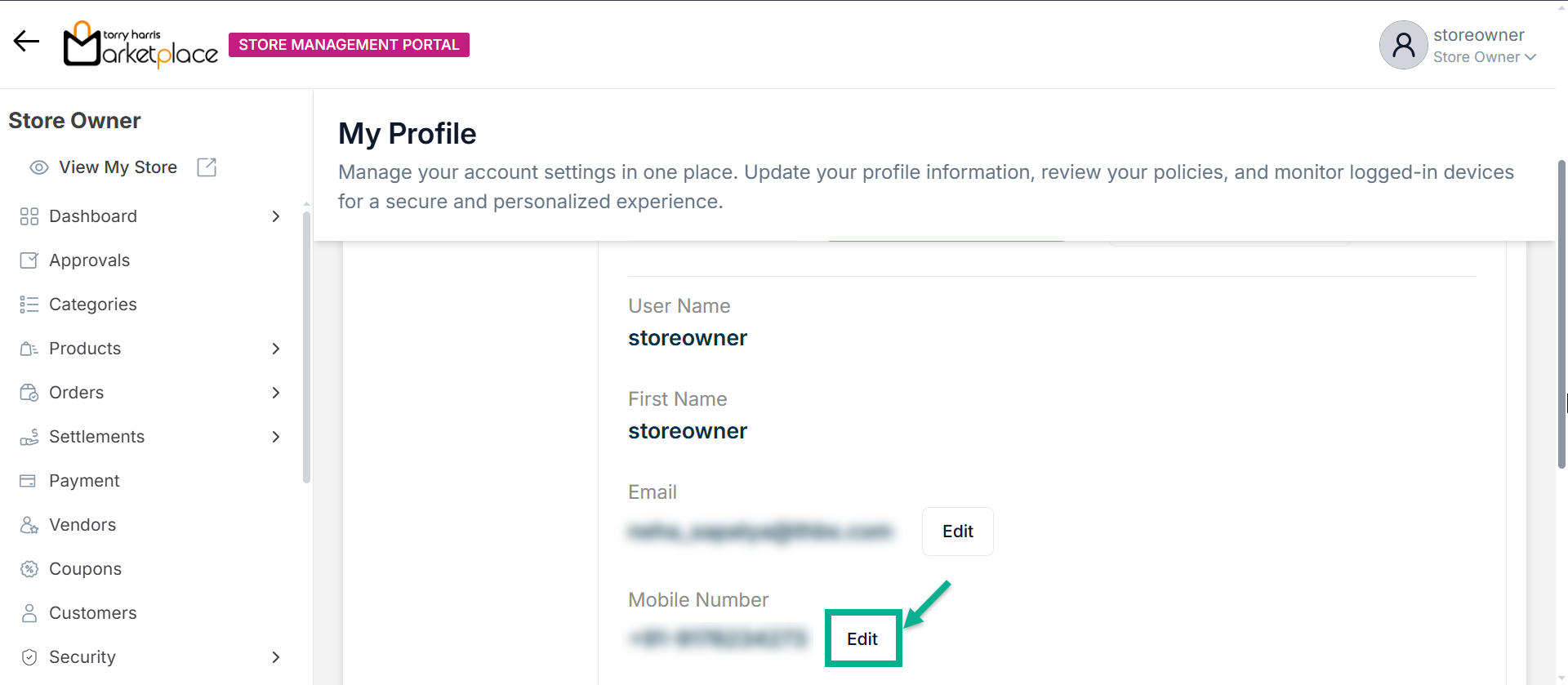Edit the Mobile Number
The height and width of the screenshot is (685, 1568).
click(862, 639)
